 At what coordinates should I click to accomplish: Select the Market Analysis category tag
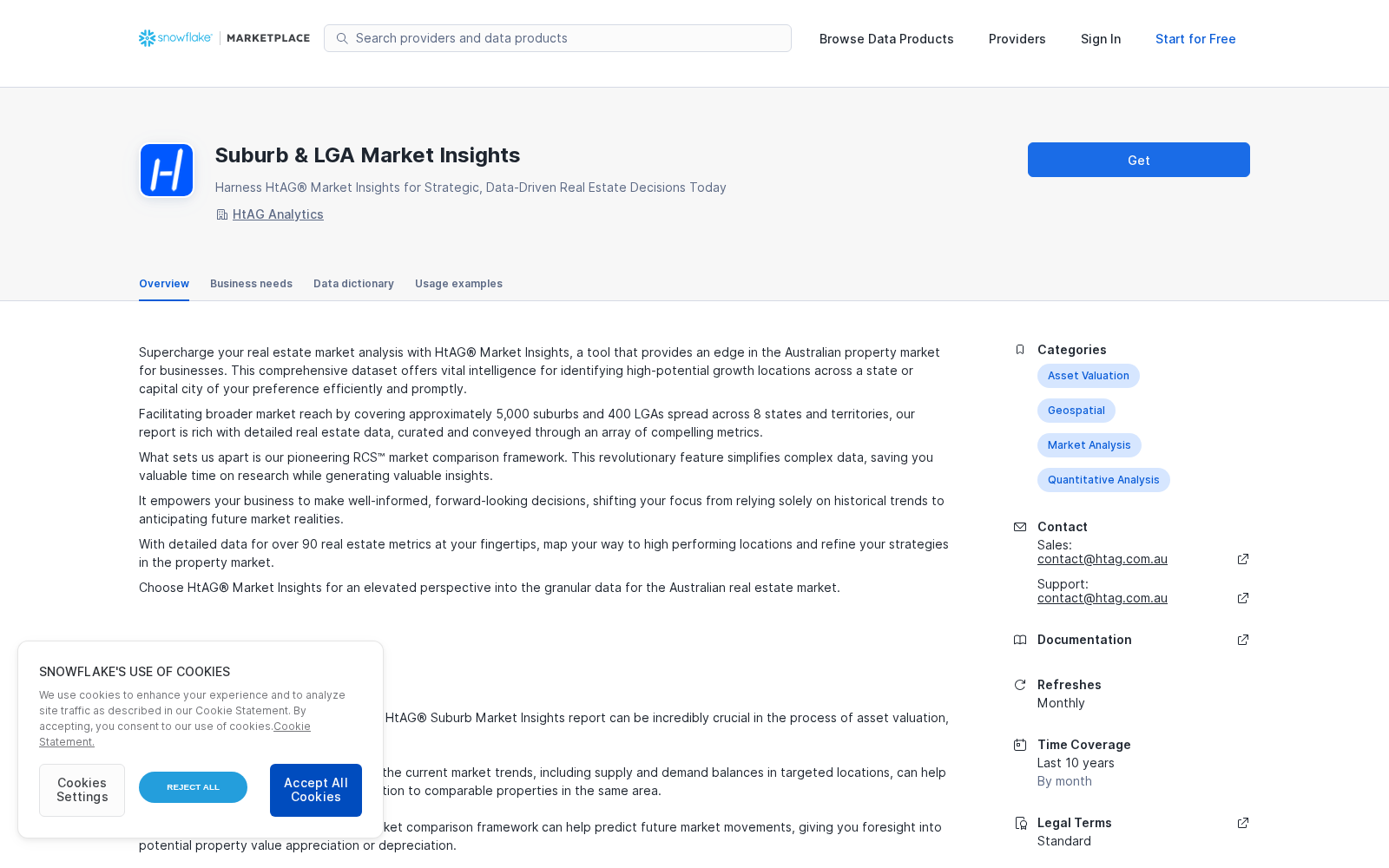coord(1089,445)
